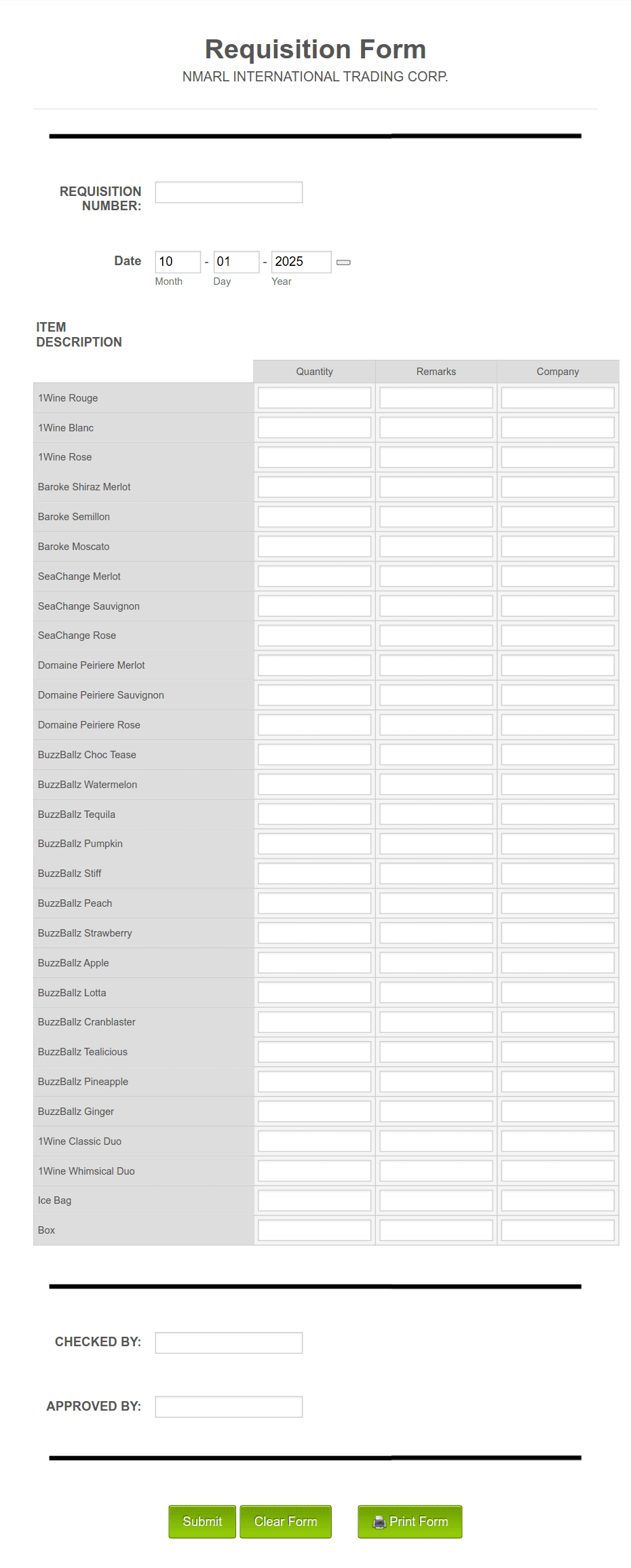Click the Remarks box for BuzzBallz Strawberry
Viewport: 631px width, 1568px height.
point(435,932)
